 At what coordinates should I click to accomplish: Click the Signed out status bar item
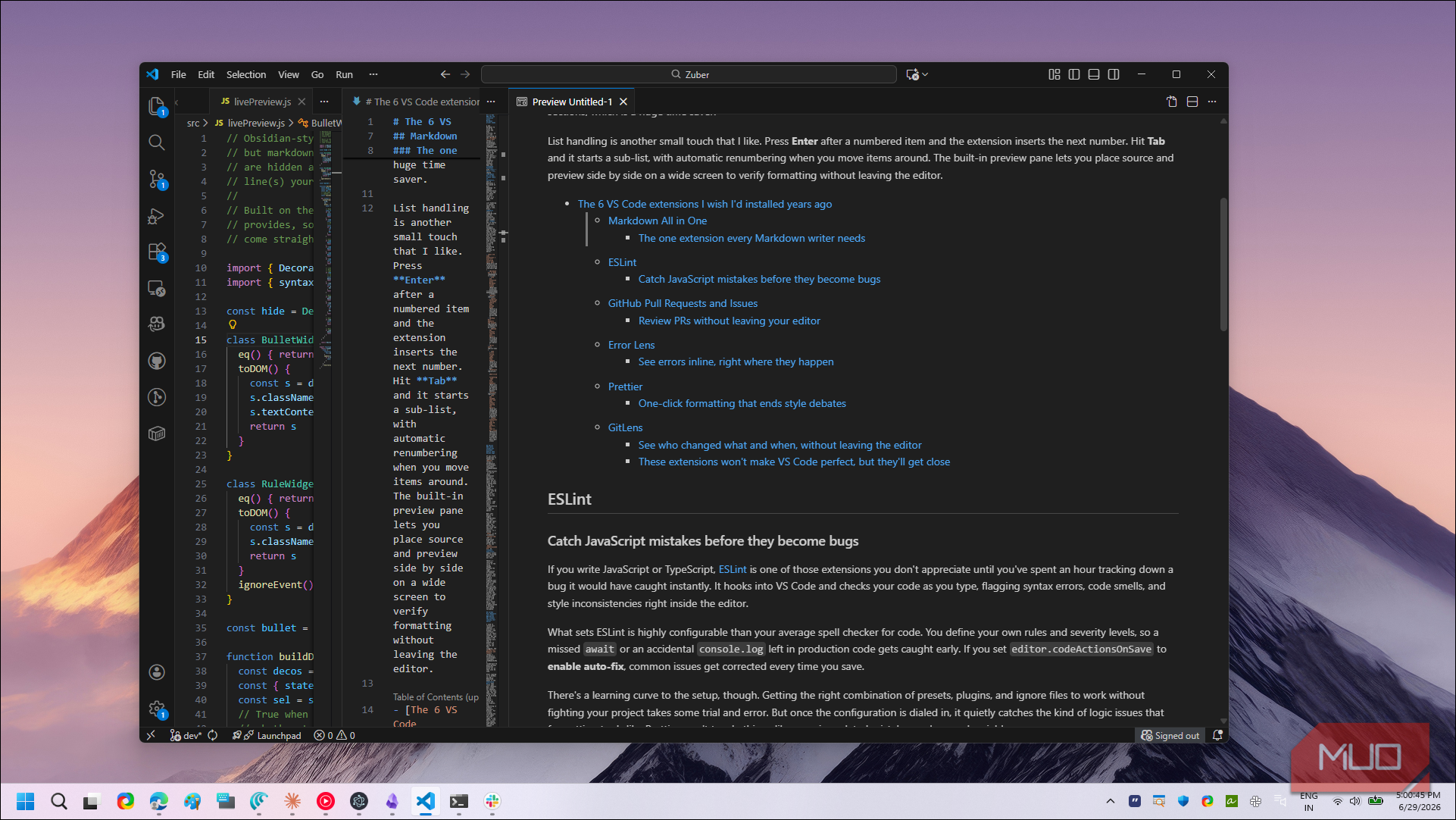click(1170, 735)
